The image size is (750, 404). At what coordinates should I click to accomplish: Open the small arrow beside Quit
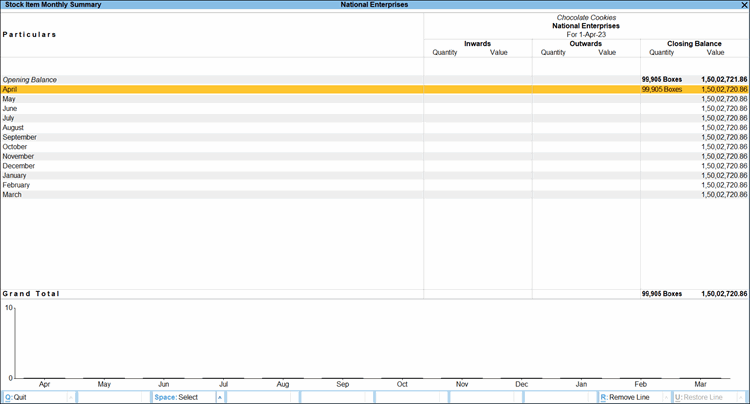(71, 397)
